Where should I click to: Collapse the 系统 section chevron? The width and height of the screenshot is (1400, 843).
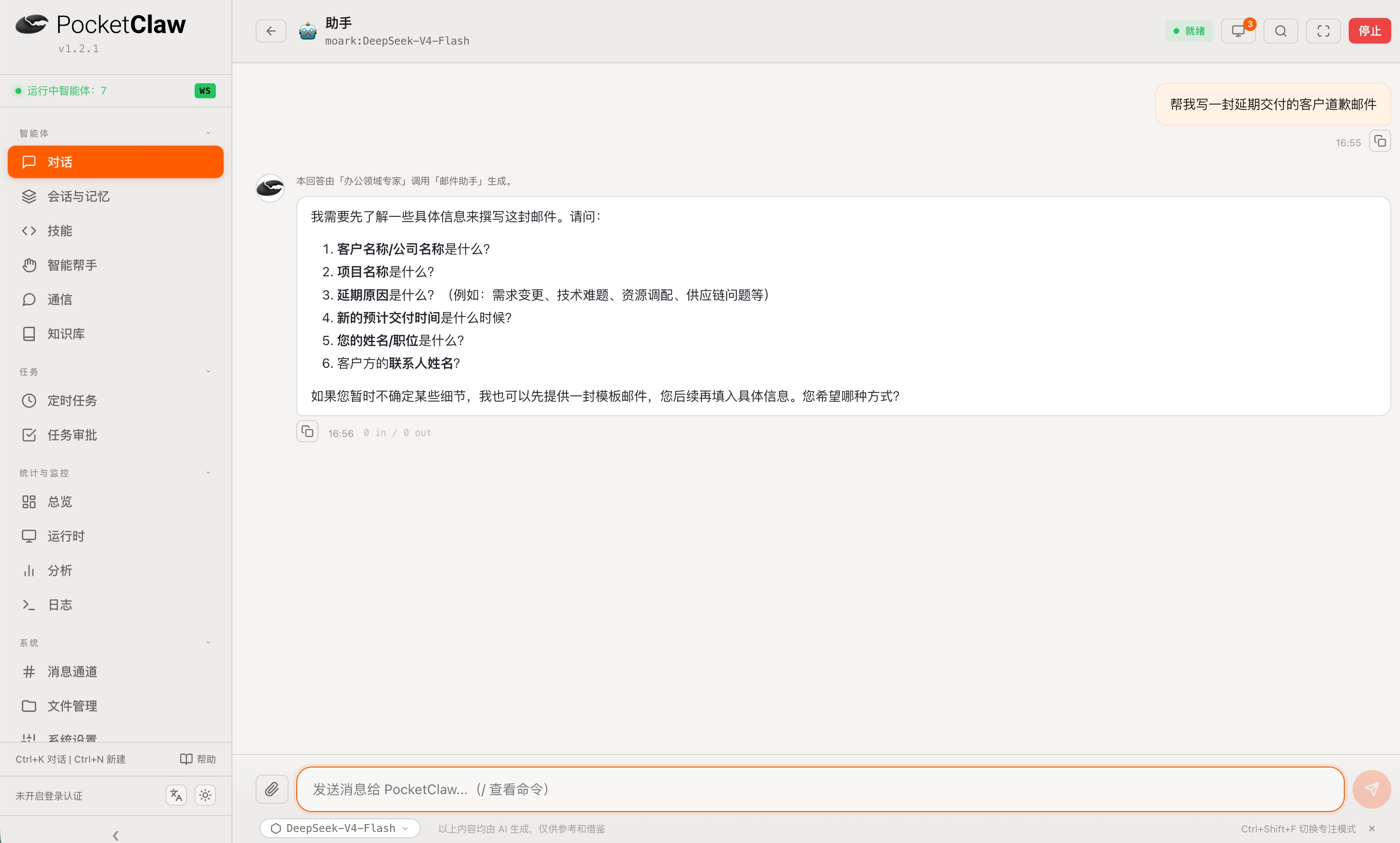click(208, 643)
